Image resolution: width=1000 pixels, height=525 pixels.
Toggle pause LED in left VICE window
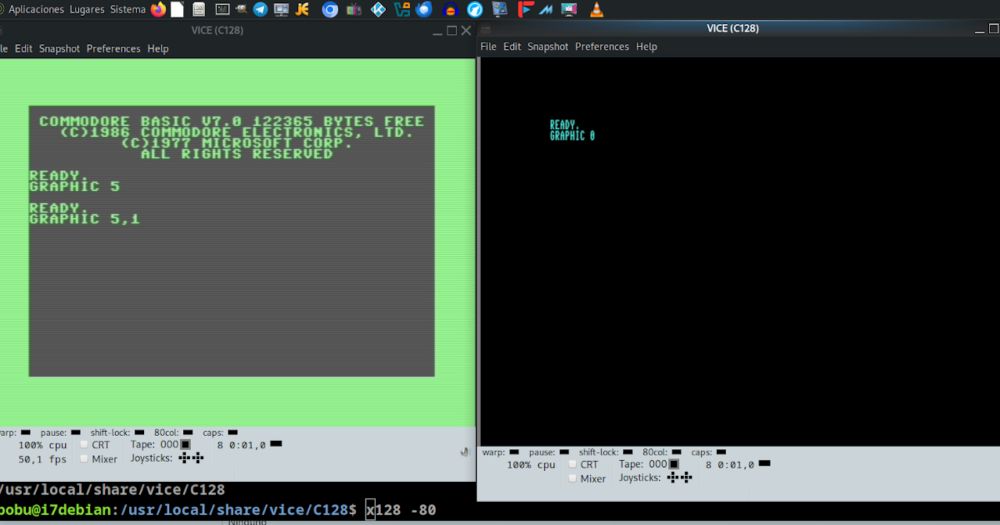(x=75, y=432)
